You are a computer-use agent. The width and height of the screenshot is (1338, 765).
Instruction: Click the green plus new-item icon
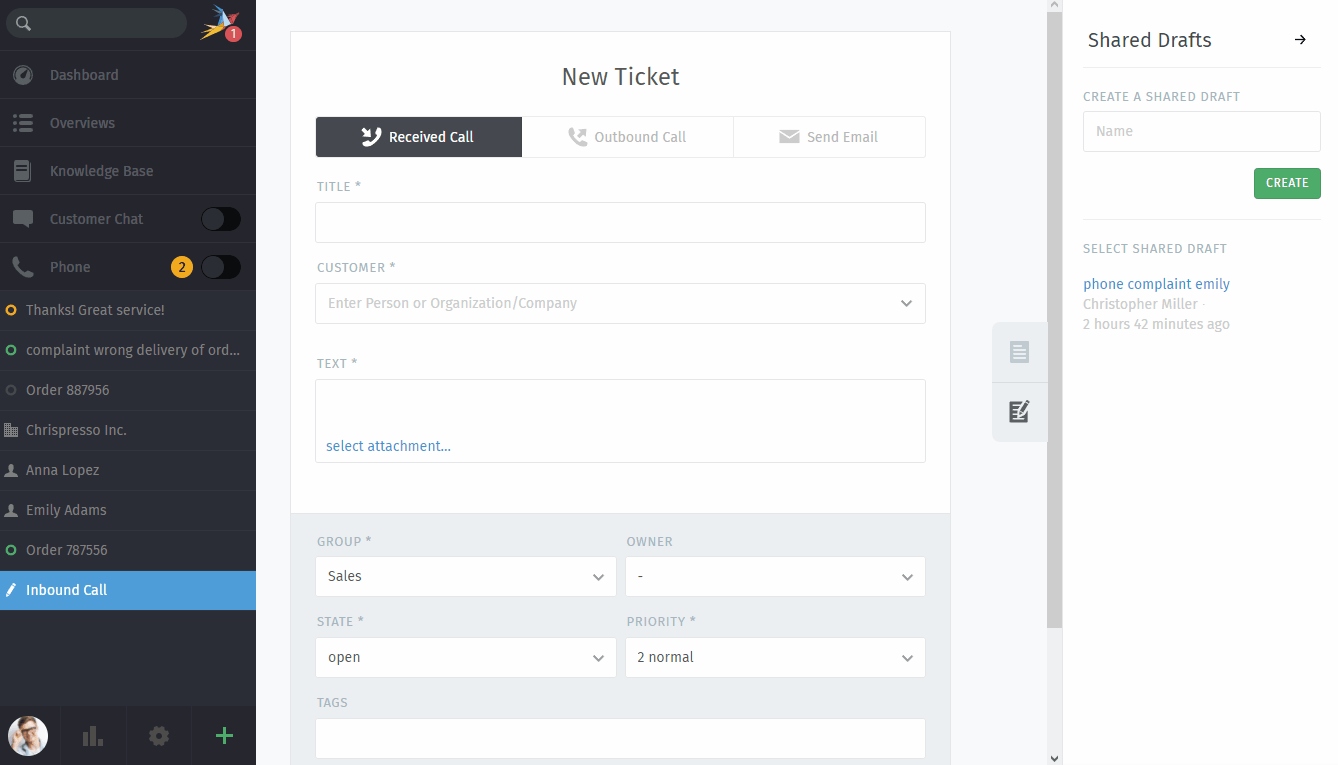tap(224, 736)
